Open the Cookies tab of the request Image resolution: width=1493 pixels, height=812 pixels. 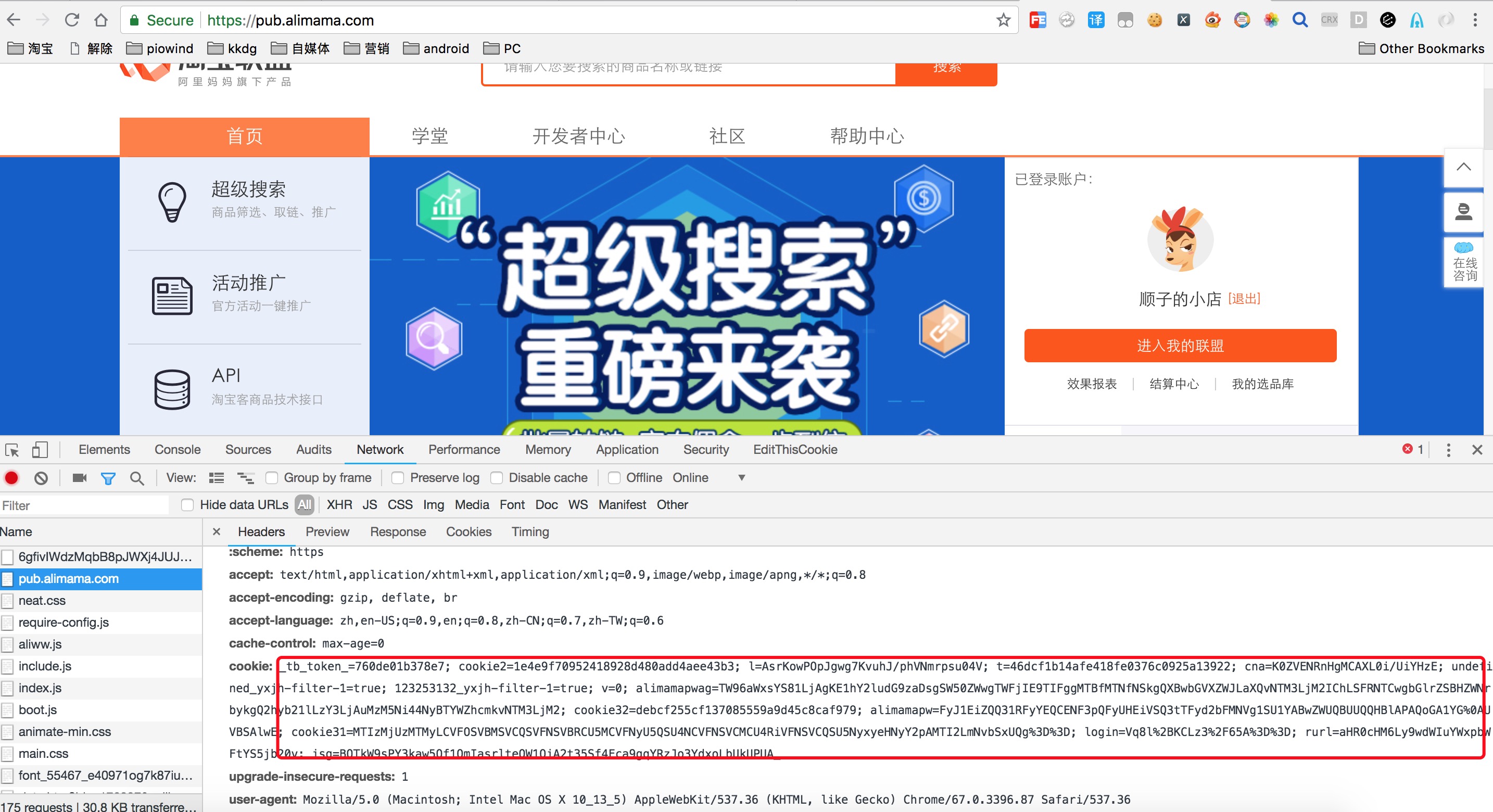point(469,531)
